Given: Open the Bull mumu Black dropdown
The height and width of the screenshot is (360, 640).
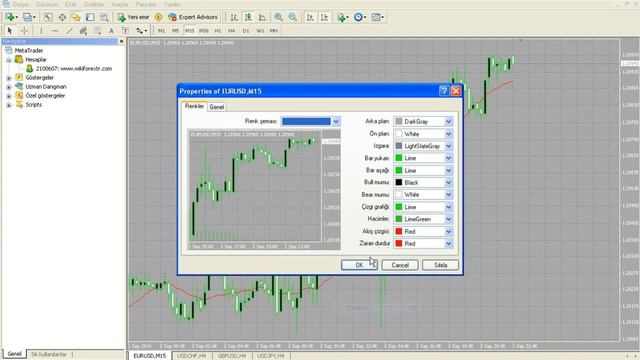Looking at the screenshot, I should click(x=448, y=182).
